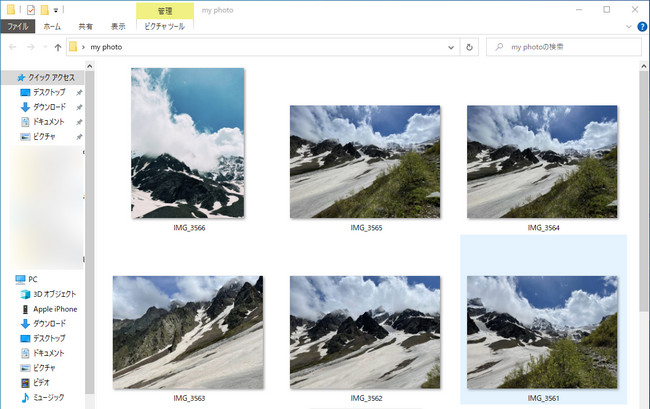Click the PC monitor icon
650x409 pixels.
(x=20, y=279)
